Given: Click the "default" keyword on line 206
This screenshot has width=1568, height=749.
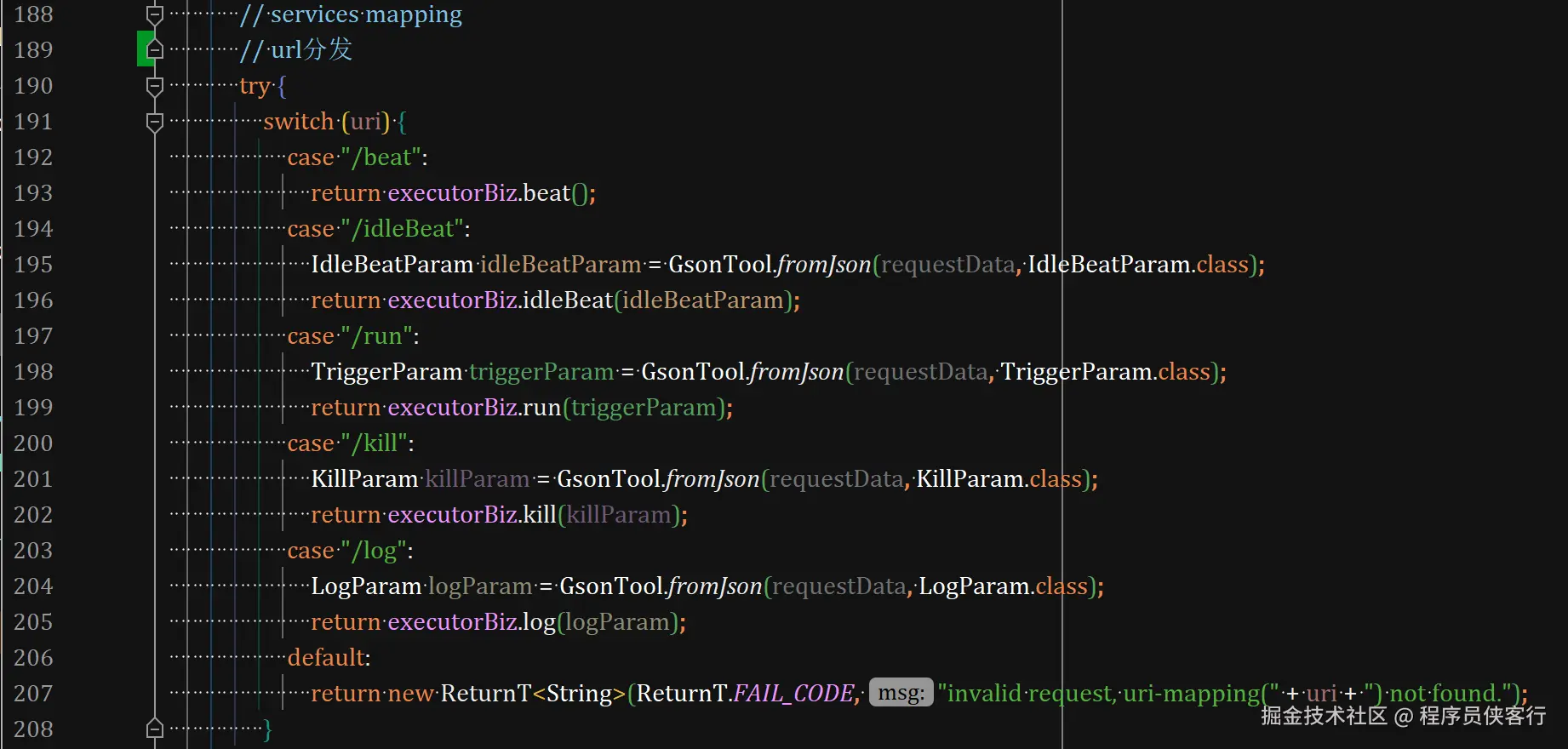Looking at the screenshot, I should point(326,658).
